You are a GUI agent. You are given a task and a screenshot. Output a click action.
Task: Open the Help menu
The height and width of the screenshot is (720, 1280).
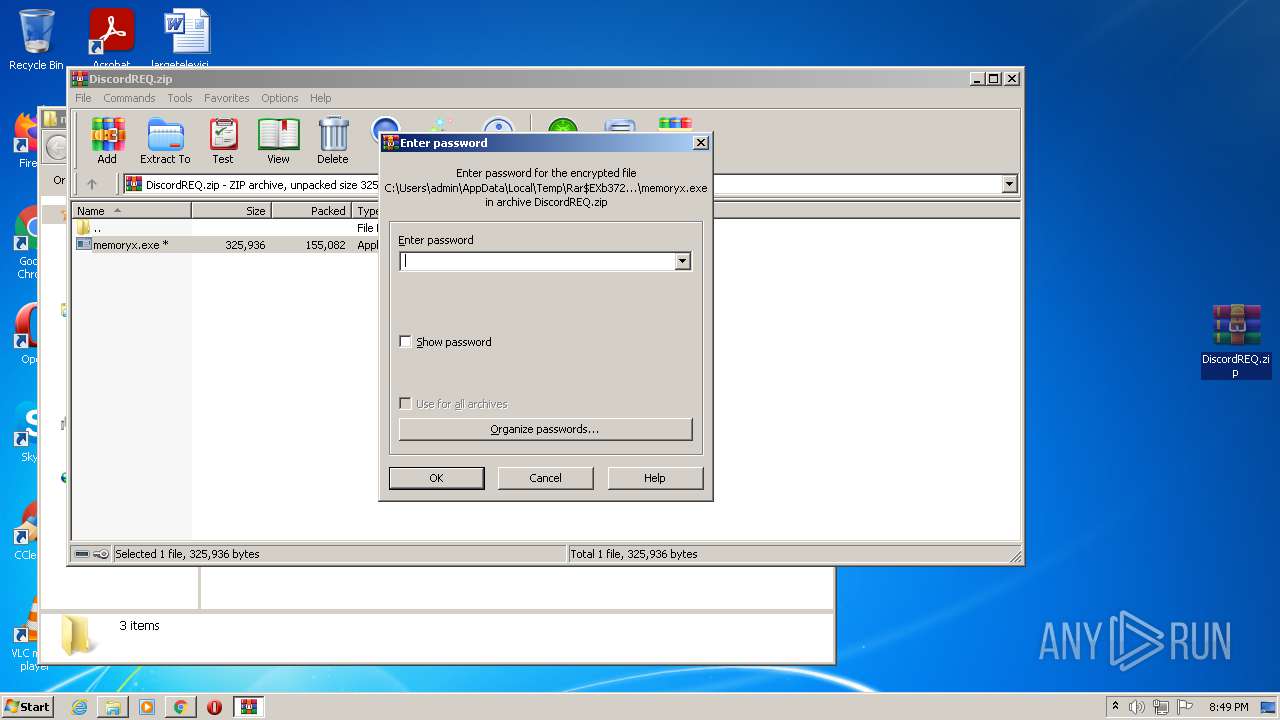click(x=320, y=98)
